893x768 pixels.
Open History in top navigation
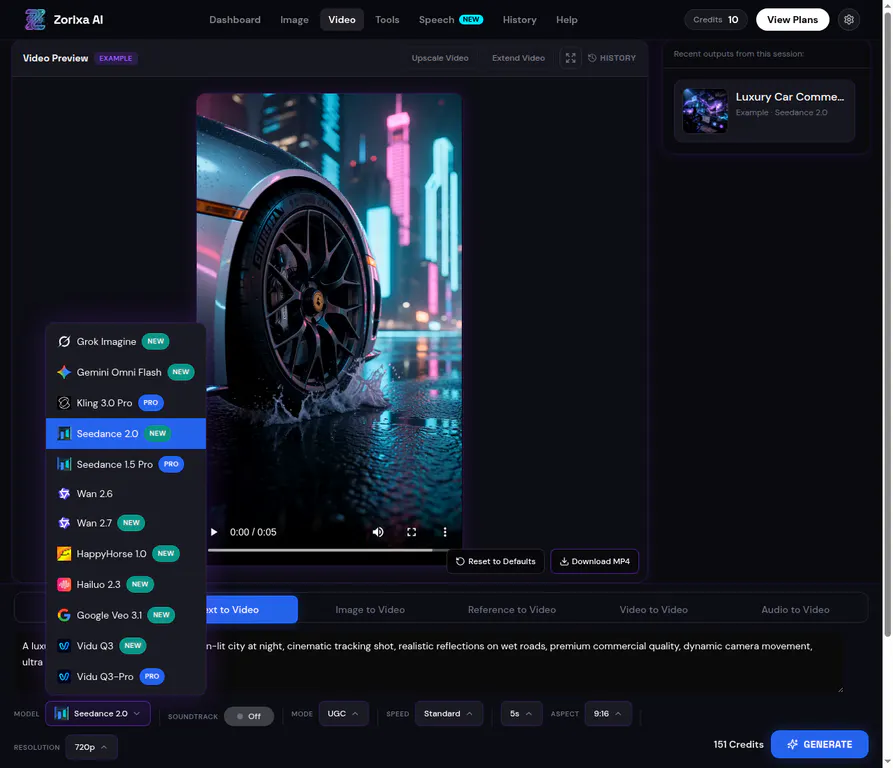click(x=519, y=20)
